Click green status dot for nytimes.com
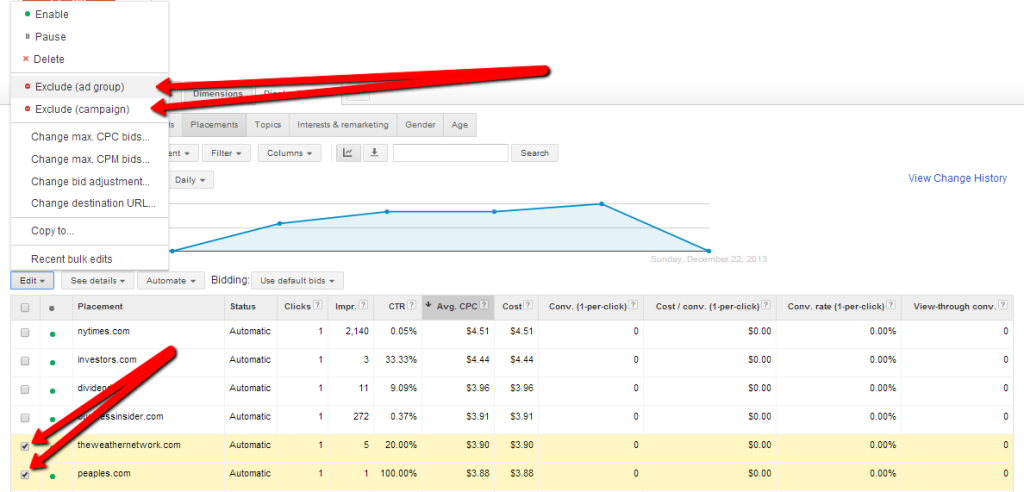 coord(52,335)
